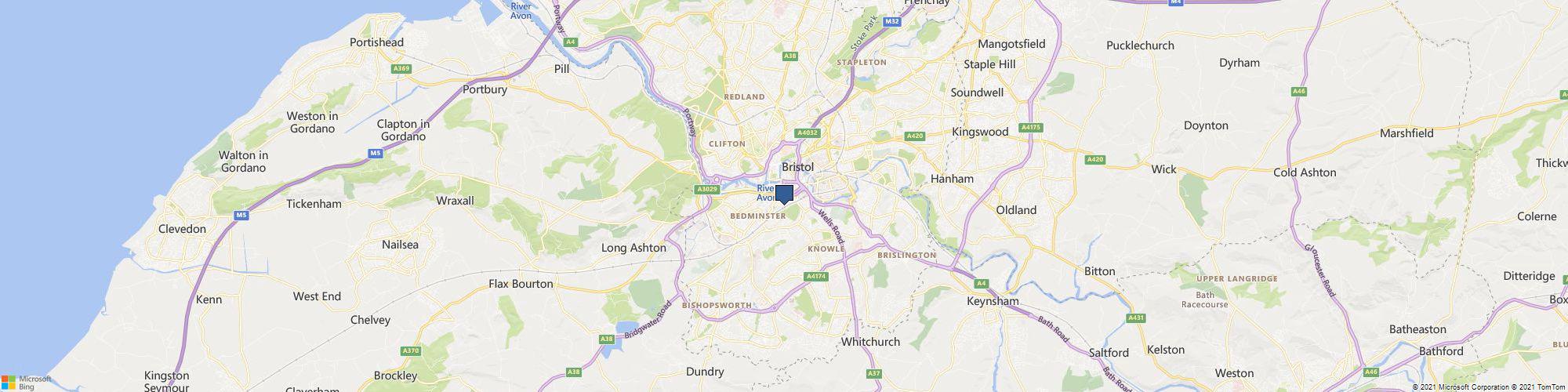
Task: Click the M5 motorway shield near Tickenham
Action: pos(241,215)
